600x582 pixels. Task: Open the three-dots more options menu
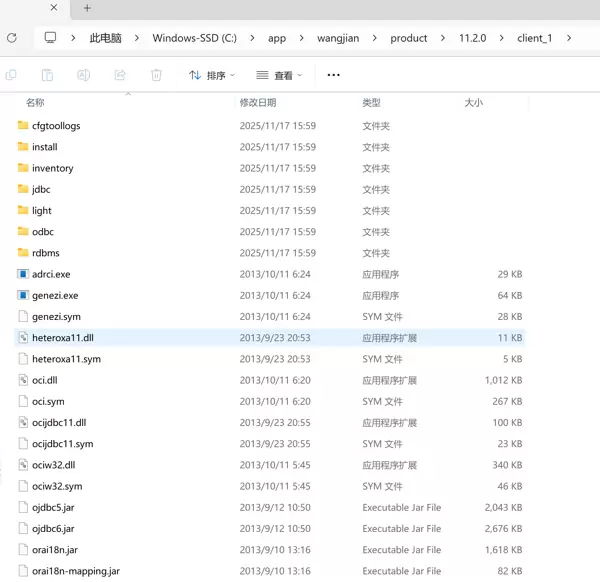(x=333, y=75)
